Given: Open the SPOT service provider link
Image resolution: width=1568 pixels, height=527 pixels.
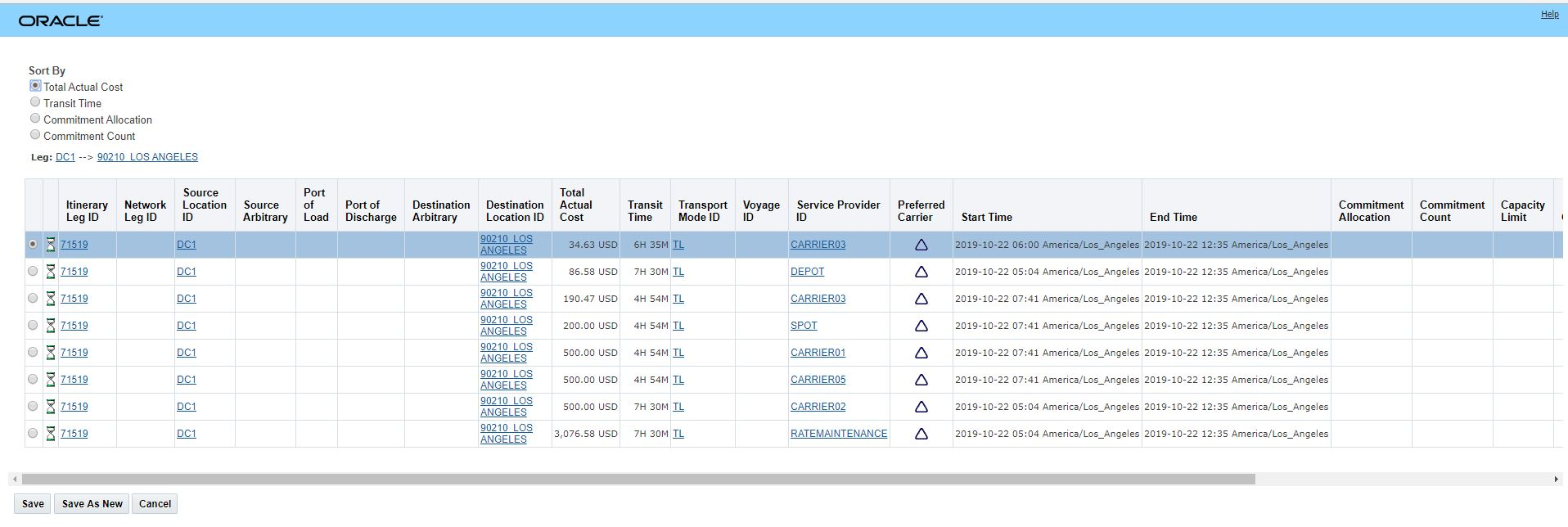Looking at the screenshot, I should tap(804, 326).
